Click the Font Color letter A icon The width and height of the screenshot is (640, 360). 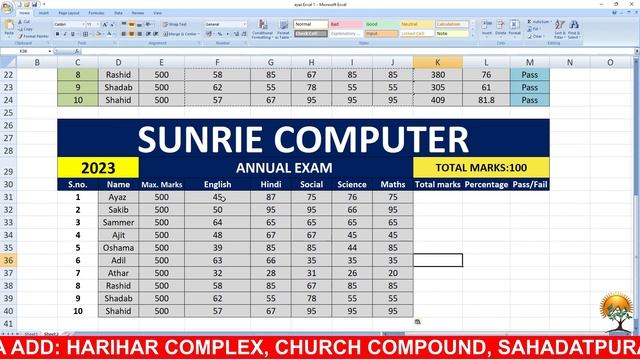(109, 34)
